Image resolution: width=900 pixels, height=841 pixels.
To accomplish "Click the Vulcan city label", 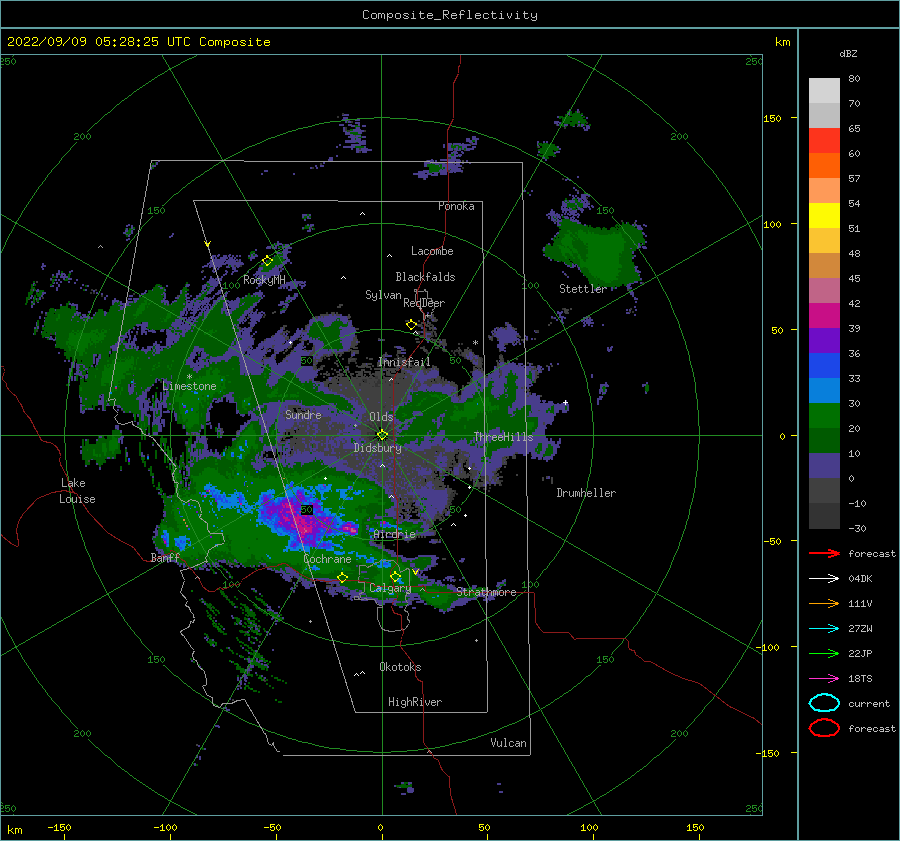I will point(509,743).
